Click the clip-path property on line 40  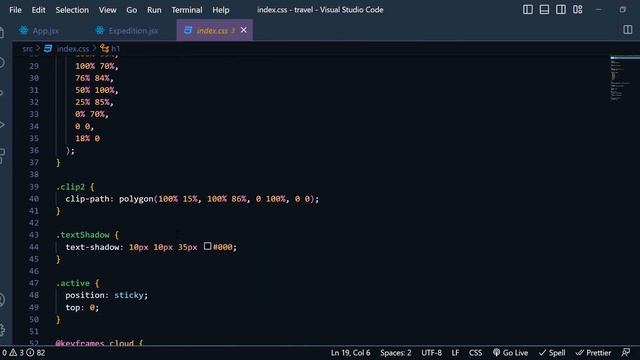point(87,199)
